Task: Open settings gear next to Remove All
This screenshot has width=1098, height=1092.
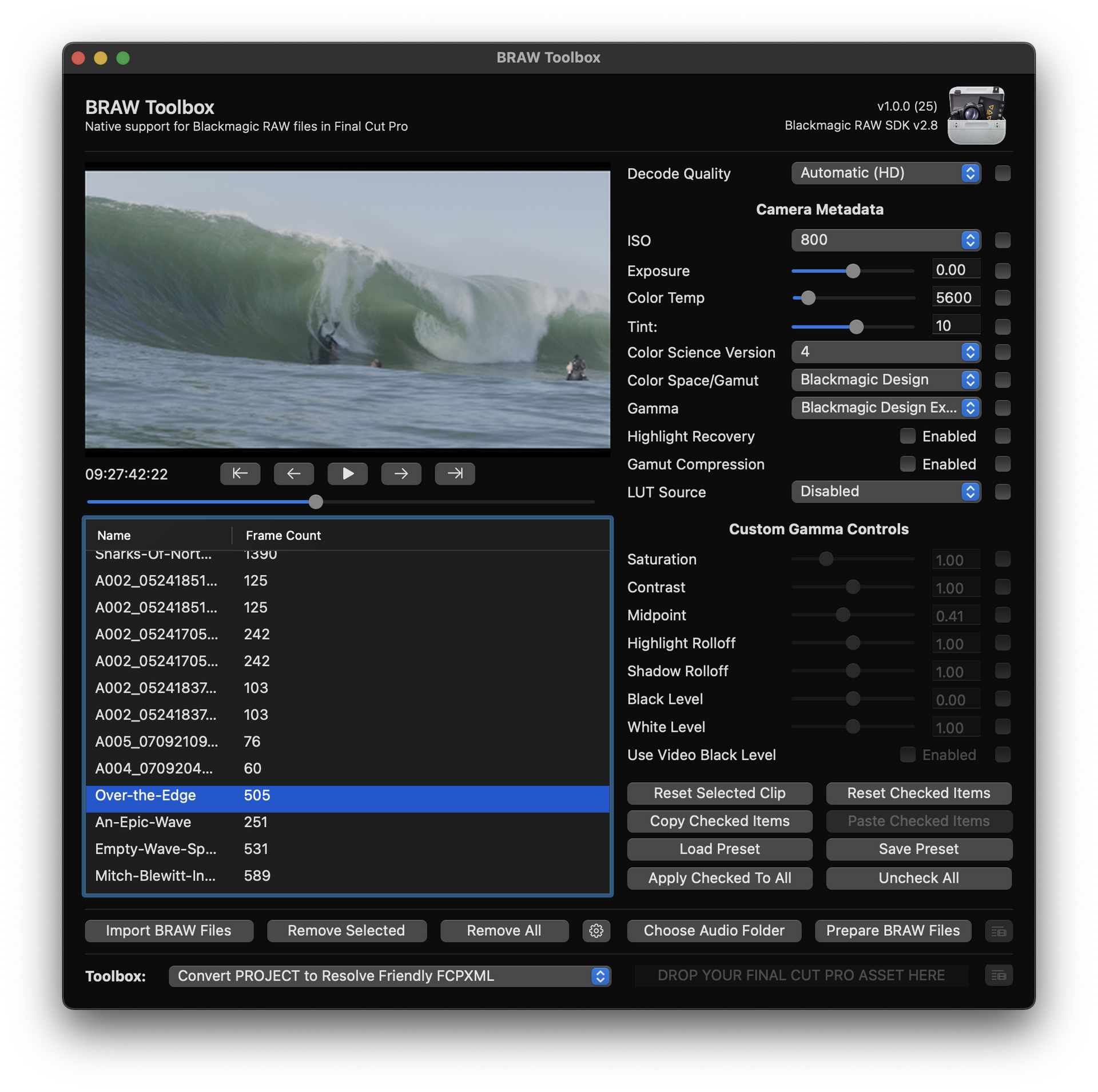Action: [x=596, y=931]
